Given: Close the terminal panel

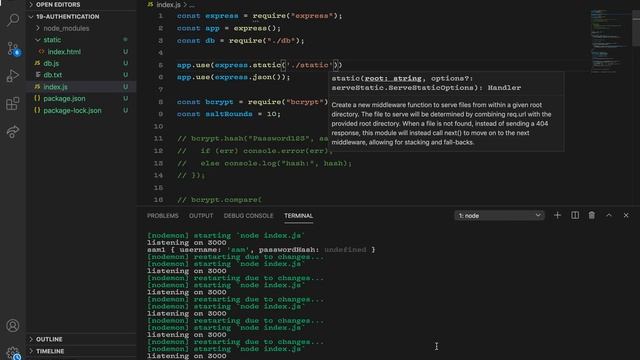Looking at the screenshot, I should tap(626, 215).
